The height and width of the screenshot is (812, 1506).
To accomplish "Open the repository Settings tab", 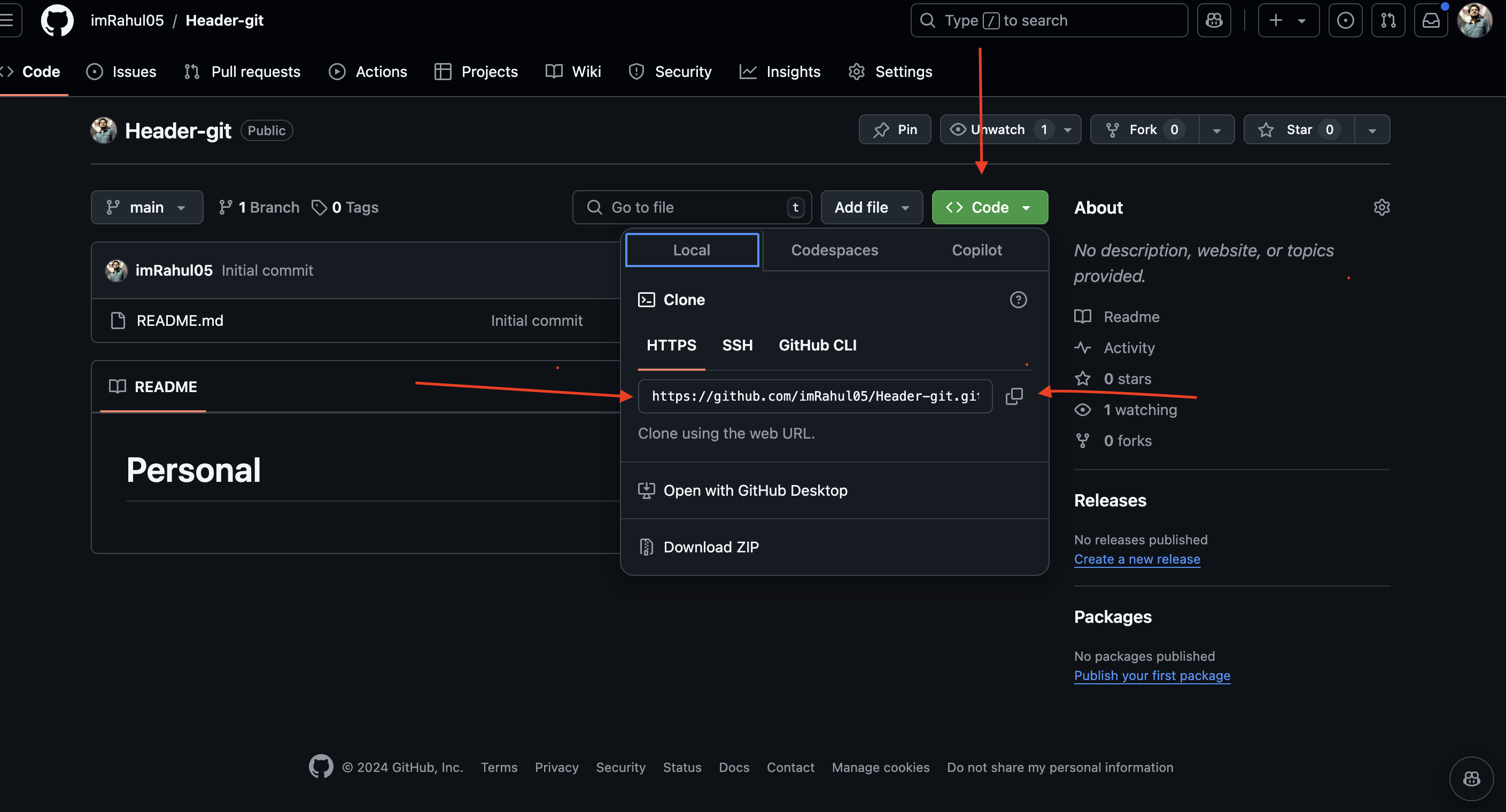I will pos(890,72).
